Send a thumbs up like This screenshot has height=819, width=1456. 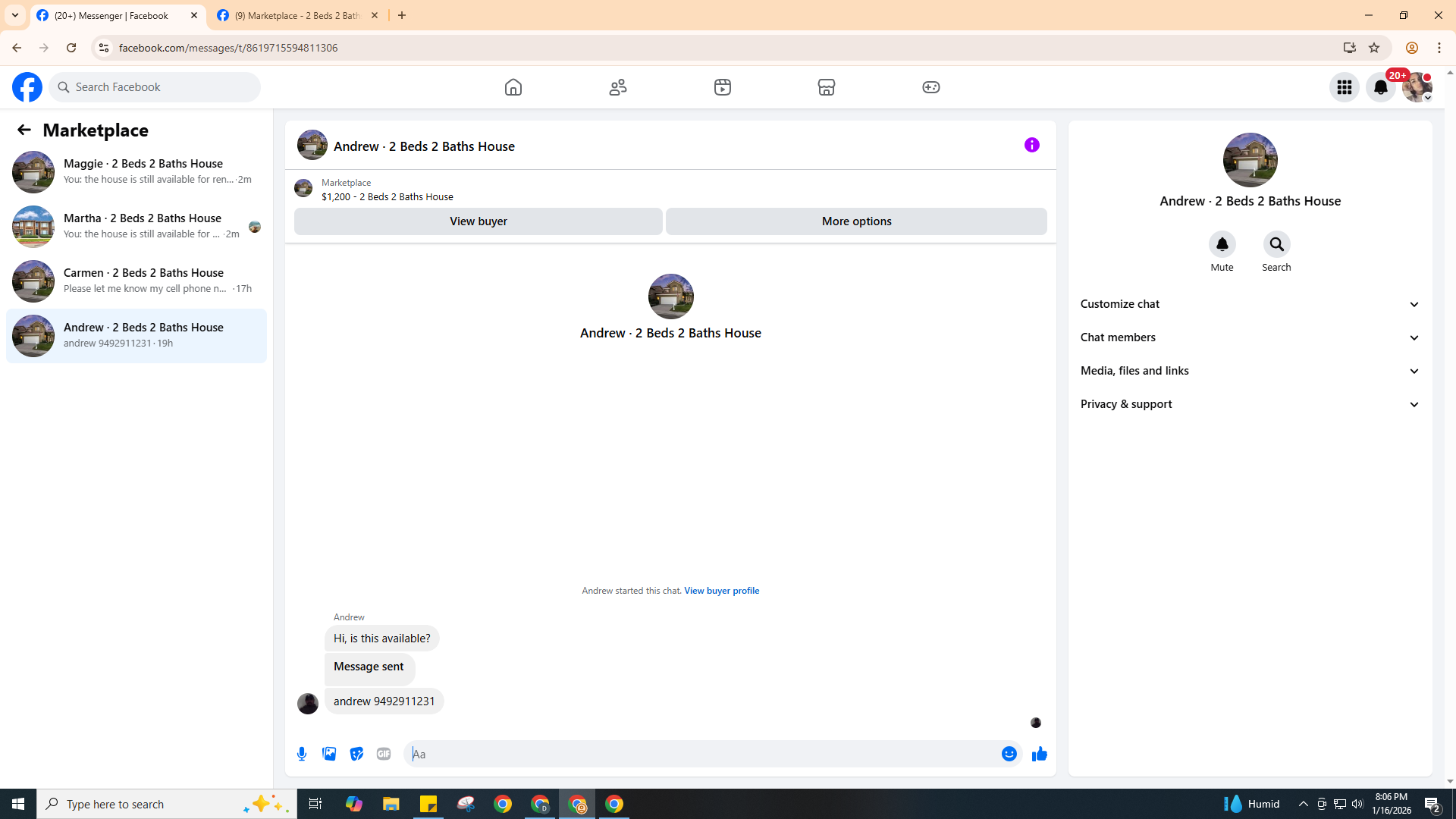tap(1039, 754)
